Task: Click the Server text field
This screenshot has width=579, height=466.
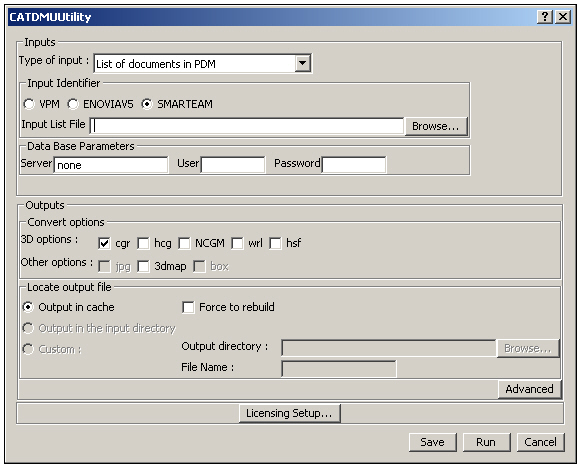Action: tap(111, 165)
